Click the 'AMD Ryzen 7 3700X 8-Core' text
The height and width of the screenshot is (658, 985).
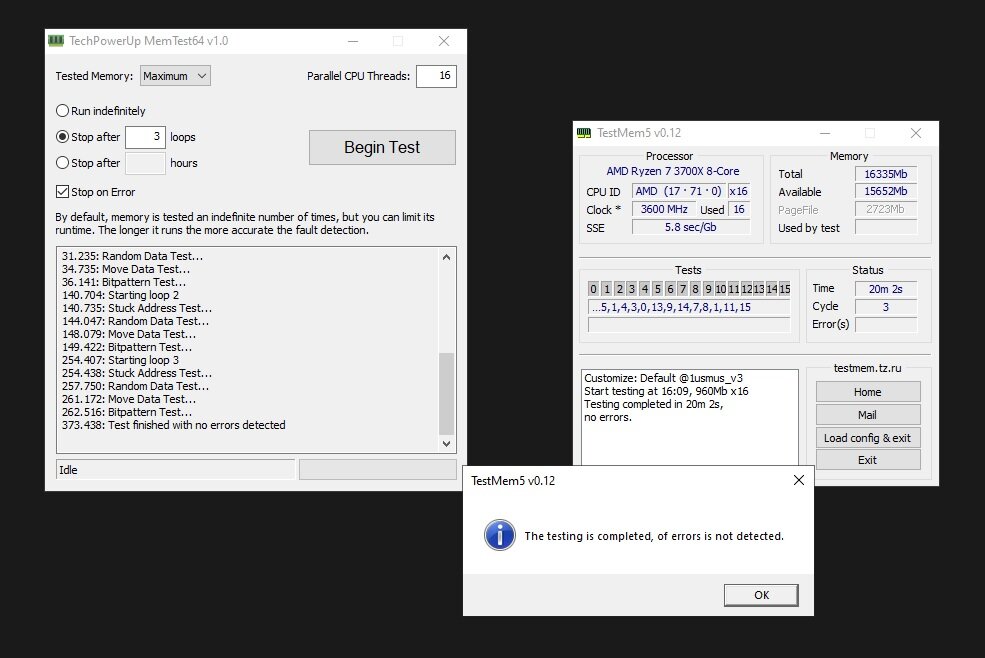pos(672,171)
